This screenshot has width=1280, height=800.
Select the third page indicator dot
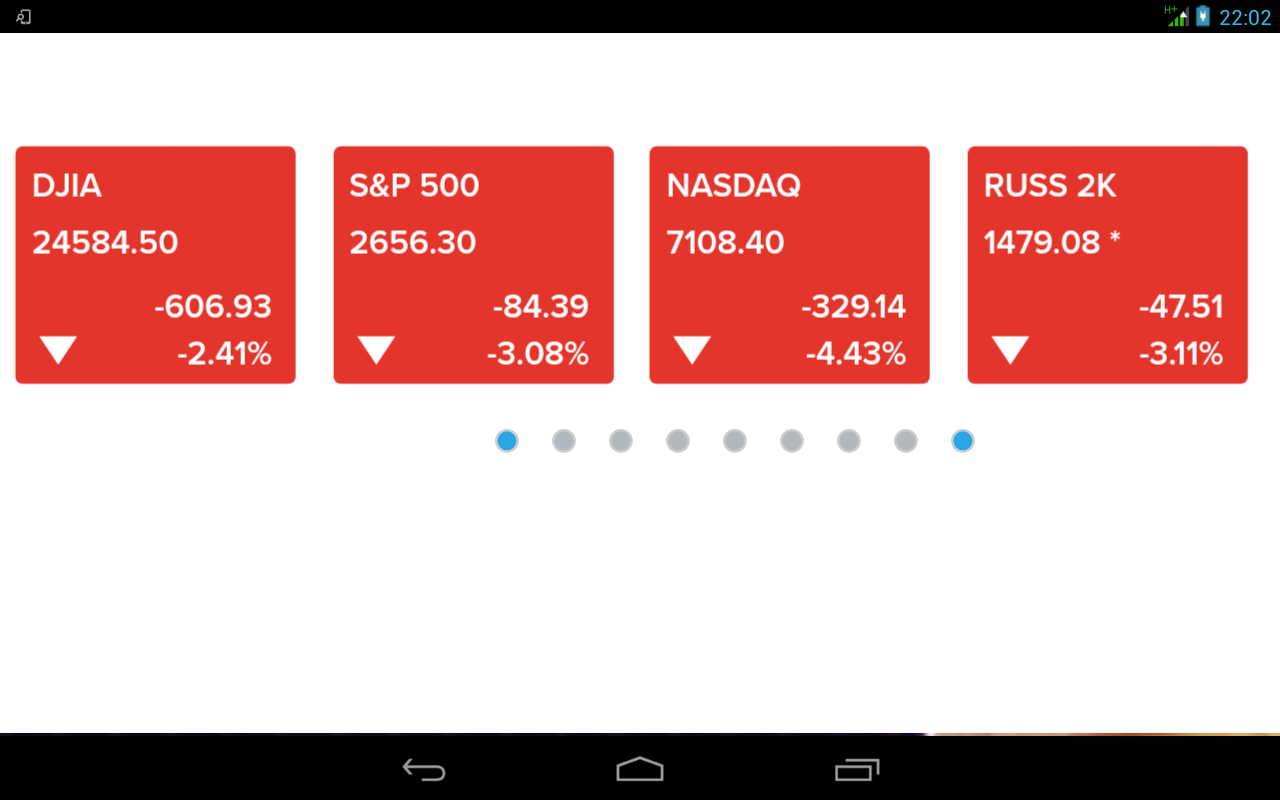[x=621, y=441]
